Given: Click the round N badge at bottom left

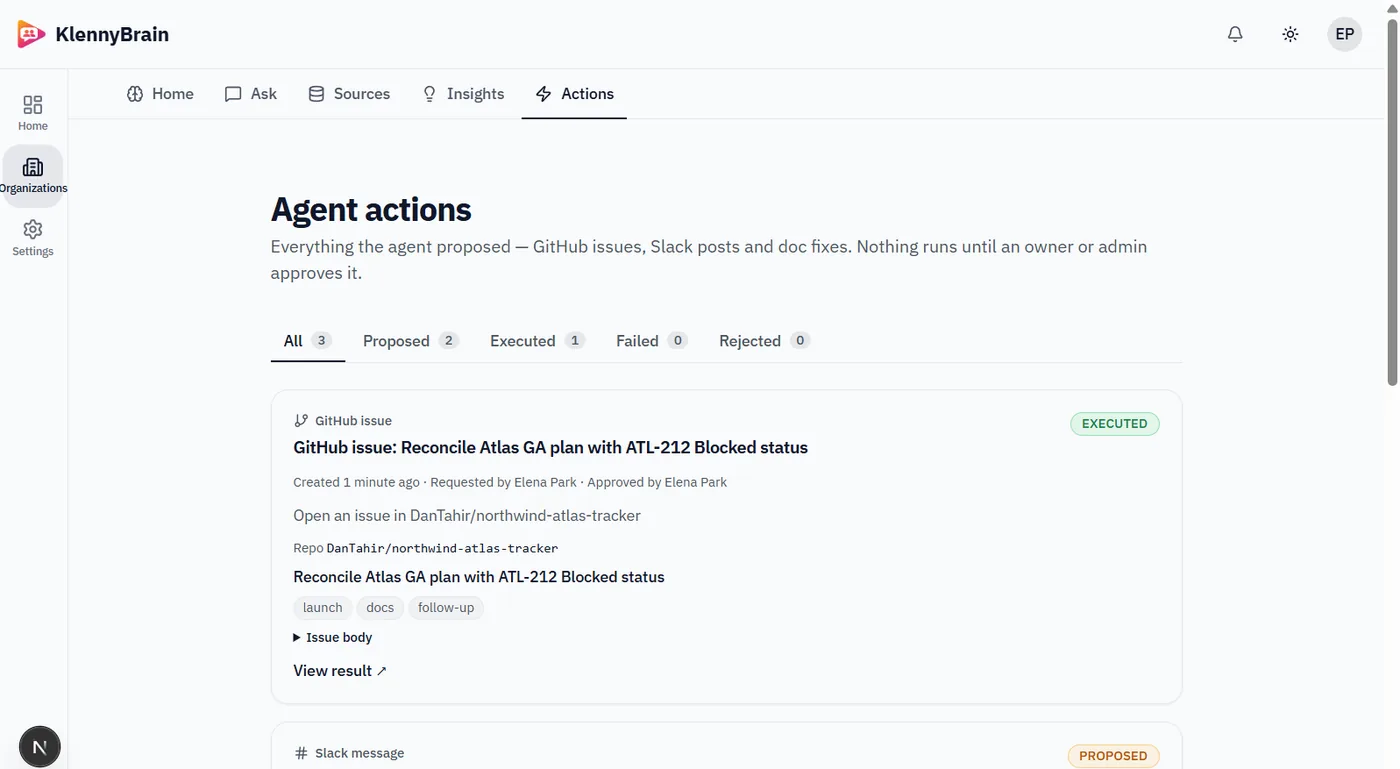Looking at the screenshot, I should 40,746.
